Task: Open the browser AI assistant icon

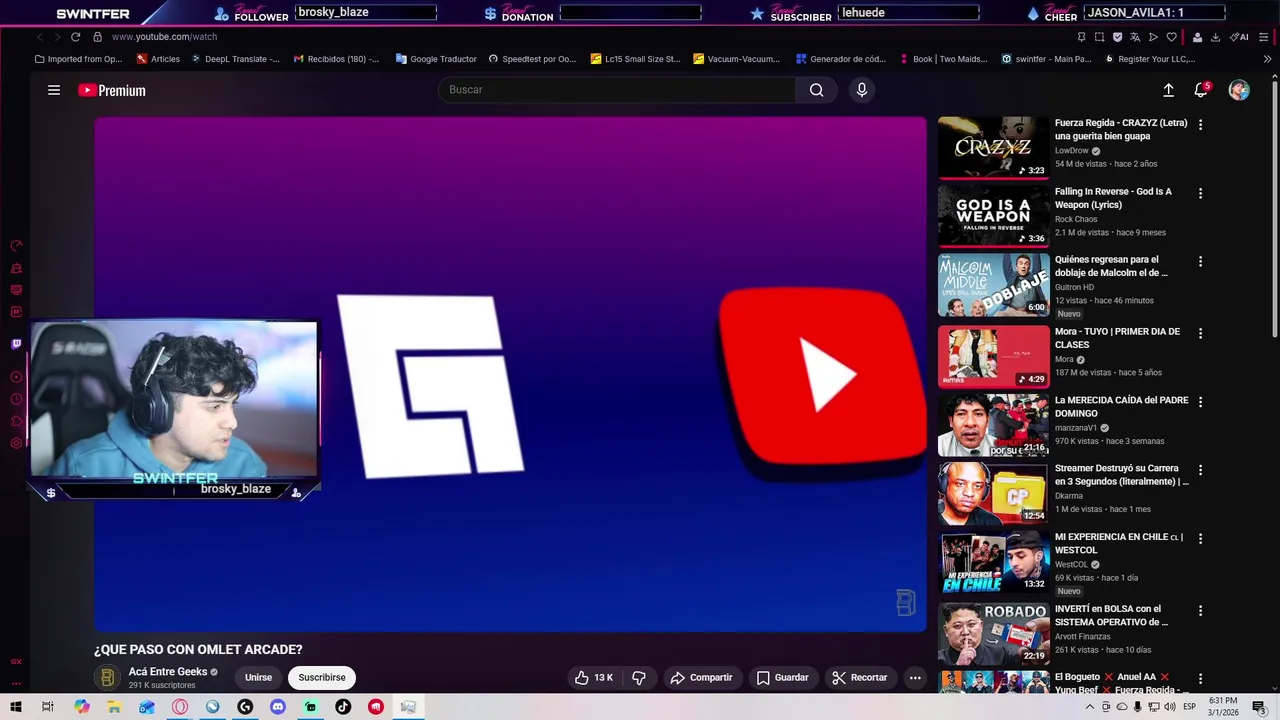Action: [1239, 37]
